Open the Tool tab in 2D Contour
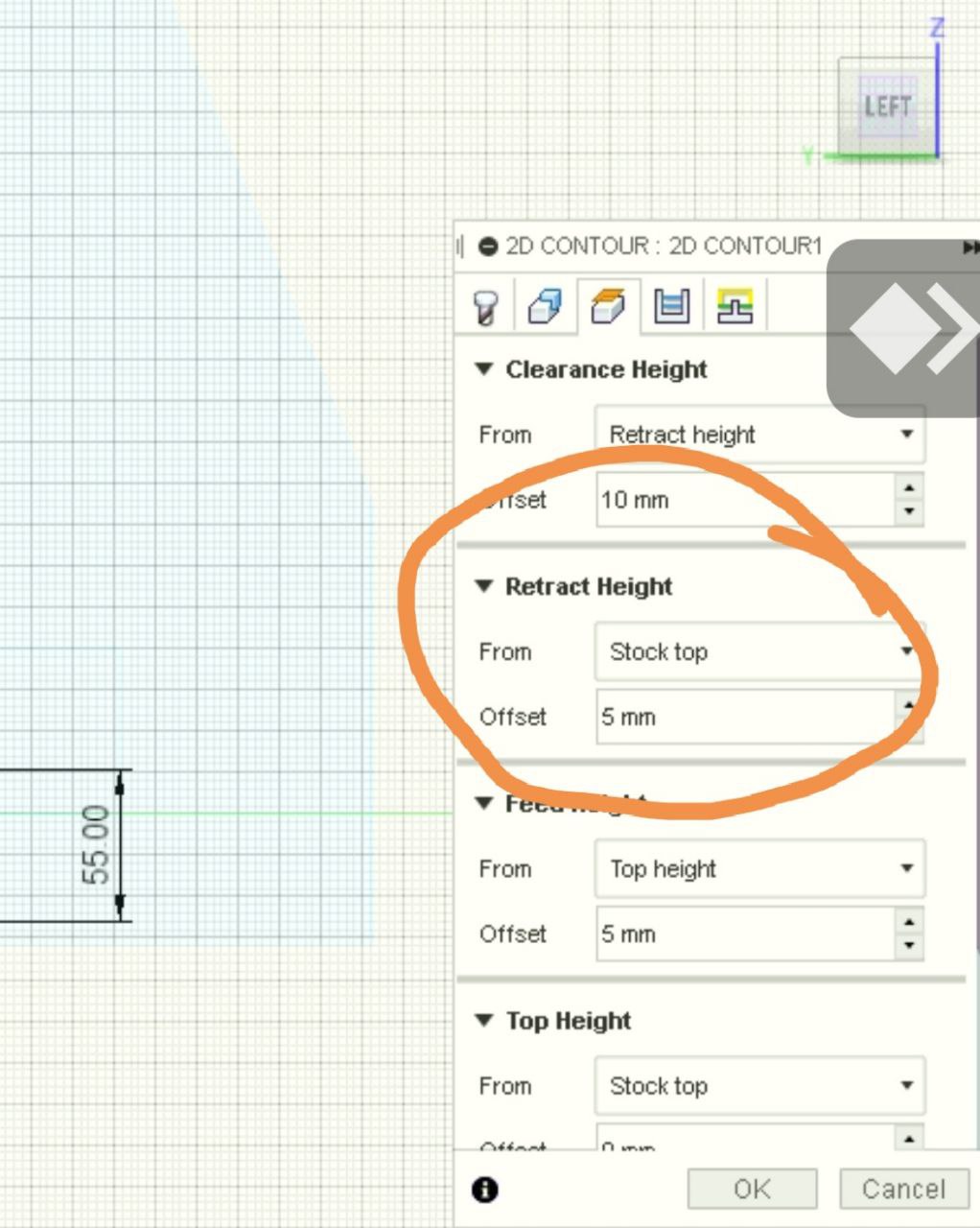Screen dimensions: 980x1228 tap(487, 307)
